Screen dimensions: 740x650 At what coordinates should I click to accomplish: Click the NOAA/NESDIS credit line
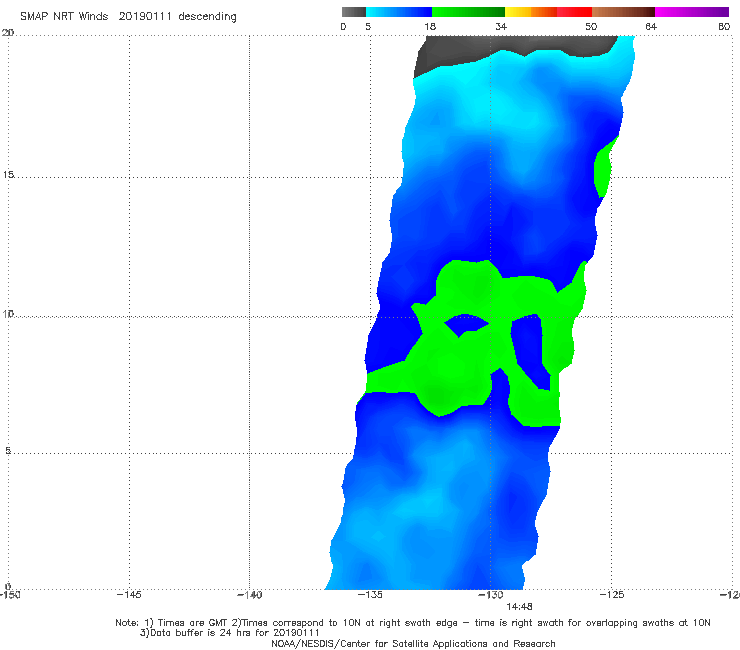[413, 643]
